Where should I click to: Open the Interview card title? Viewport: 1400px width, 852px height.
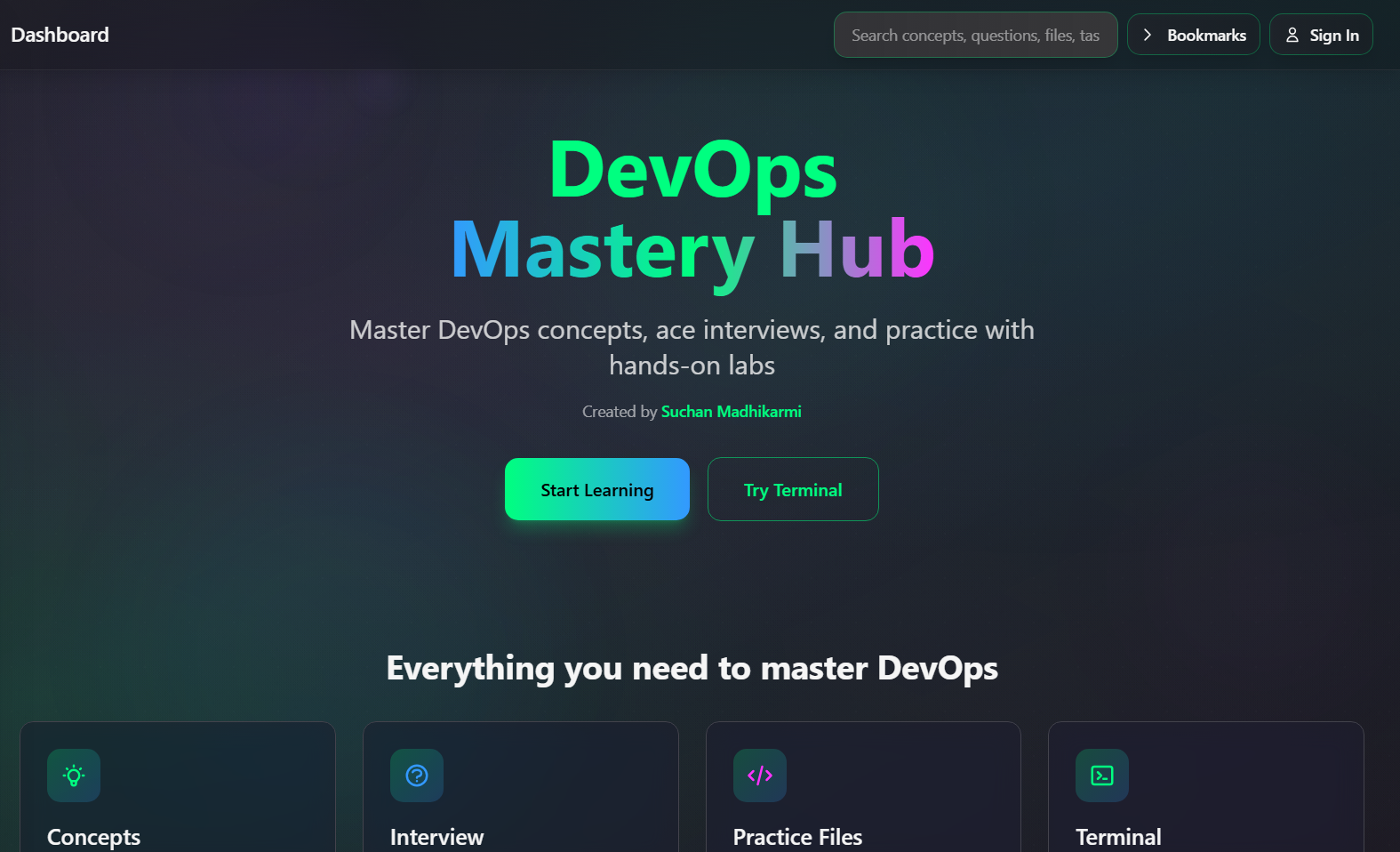pos(436,837)
